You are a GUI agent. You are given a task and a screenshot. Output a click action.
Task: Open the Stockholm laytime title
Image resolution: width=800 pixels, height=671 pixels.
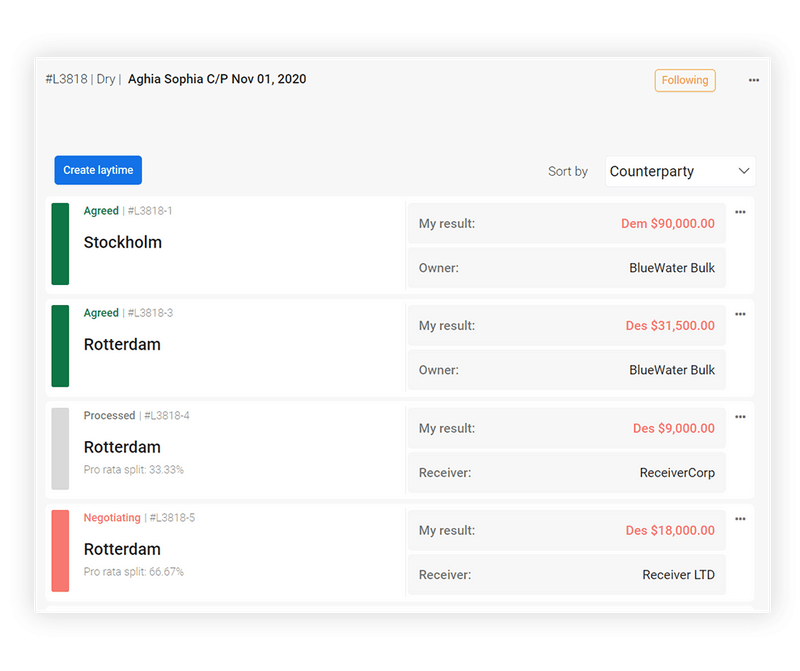tap(123, 242)
